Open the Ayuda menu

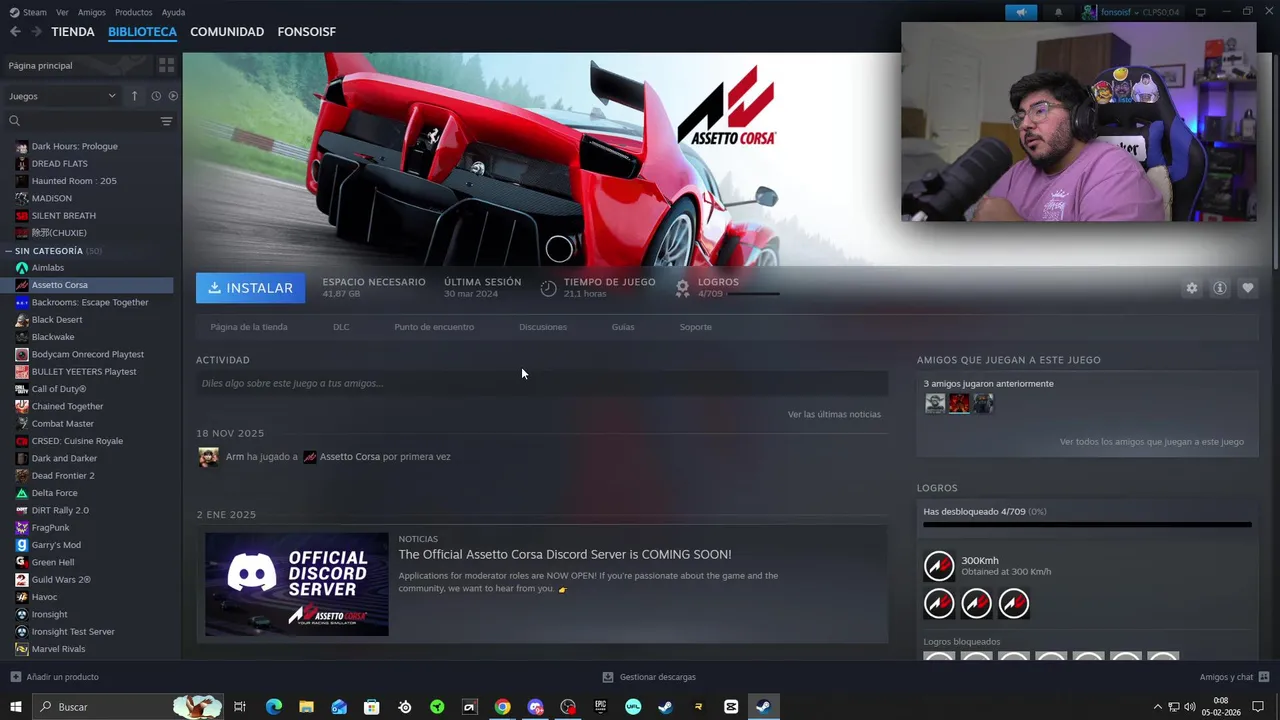pos(173,12)
